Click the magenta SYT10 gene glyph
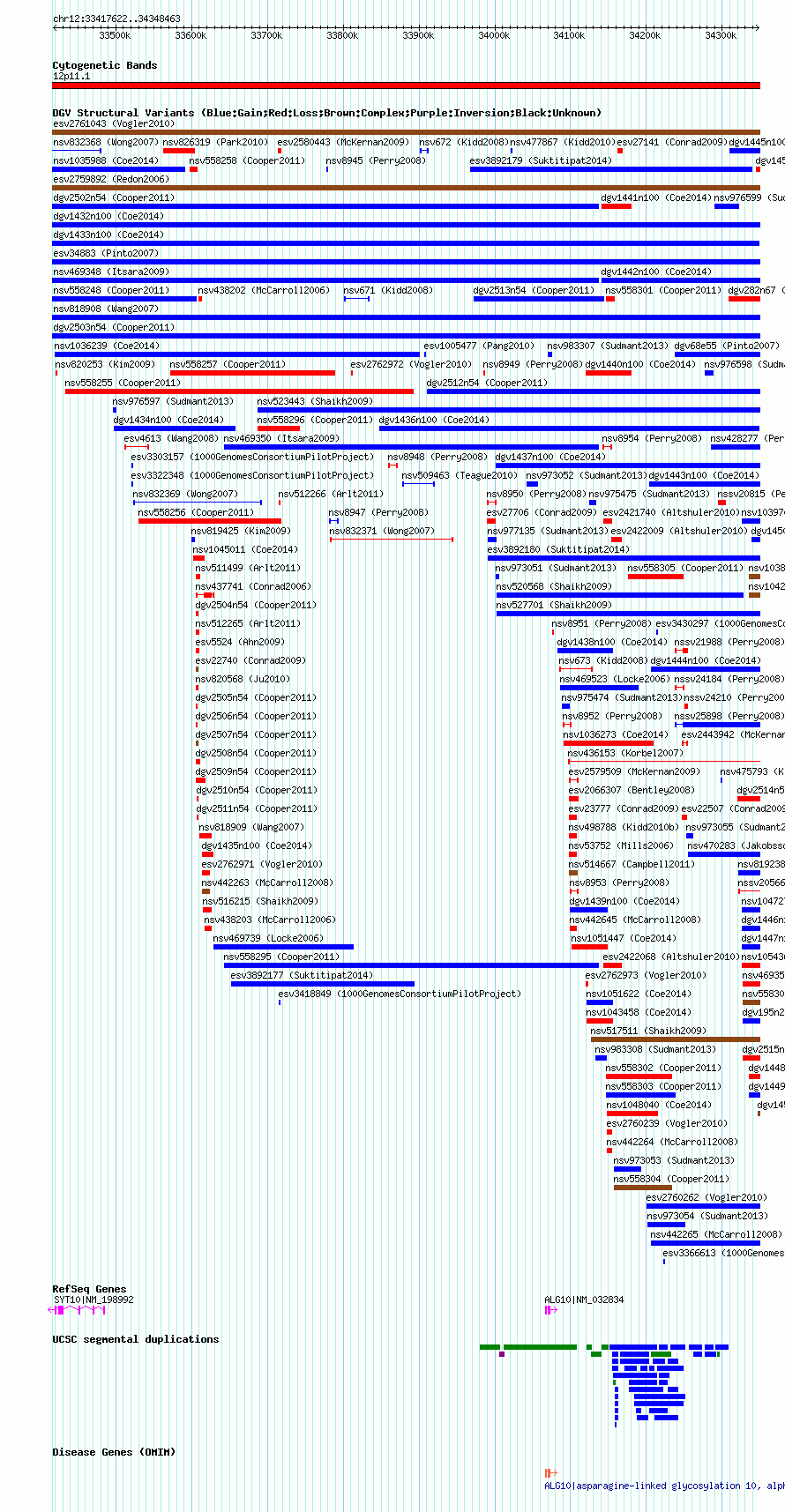Viewport: 785px width, 1512px height. point(77,1310)
